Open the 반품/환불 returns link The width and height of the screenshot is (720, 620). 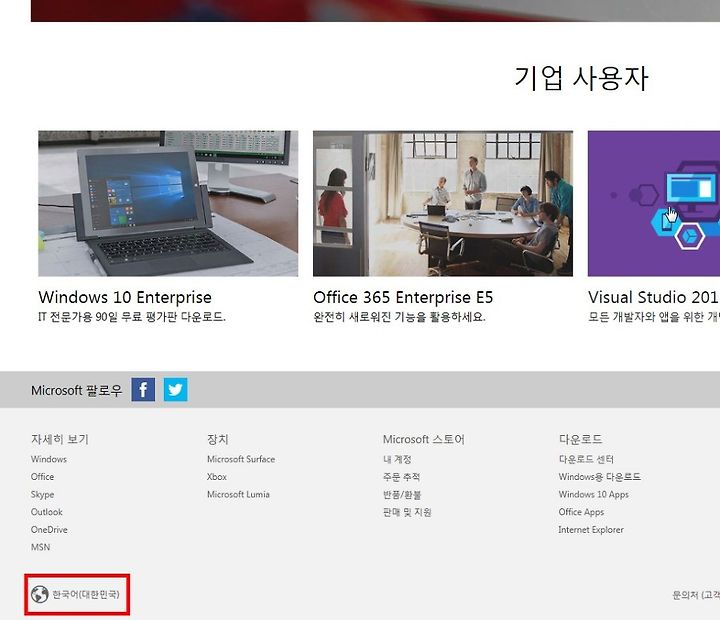click(x=402, y=495)
